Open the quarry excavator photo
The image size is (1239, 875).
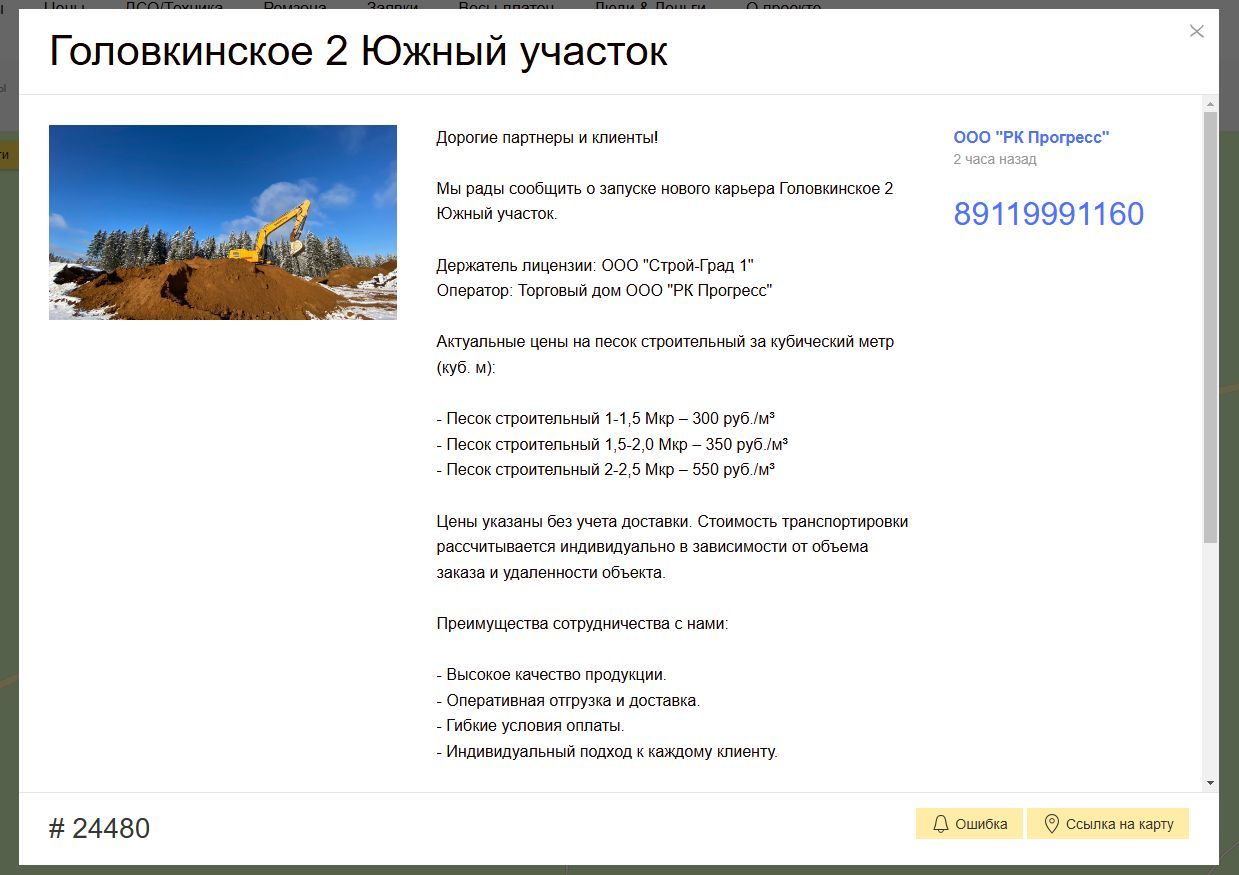coord(223,222)
